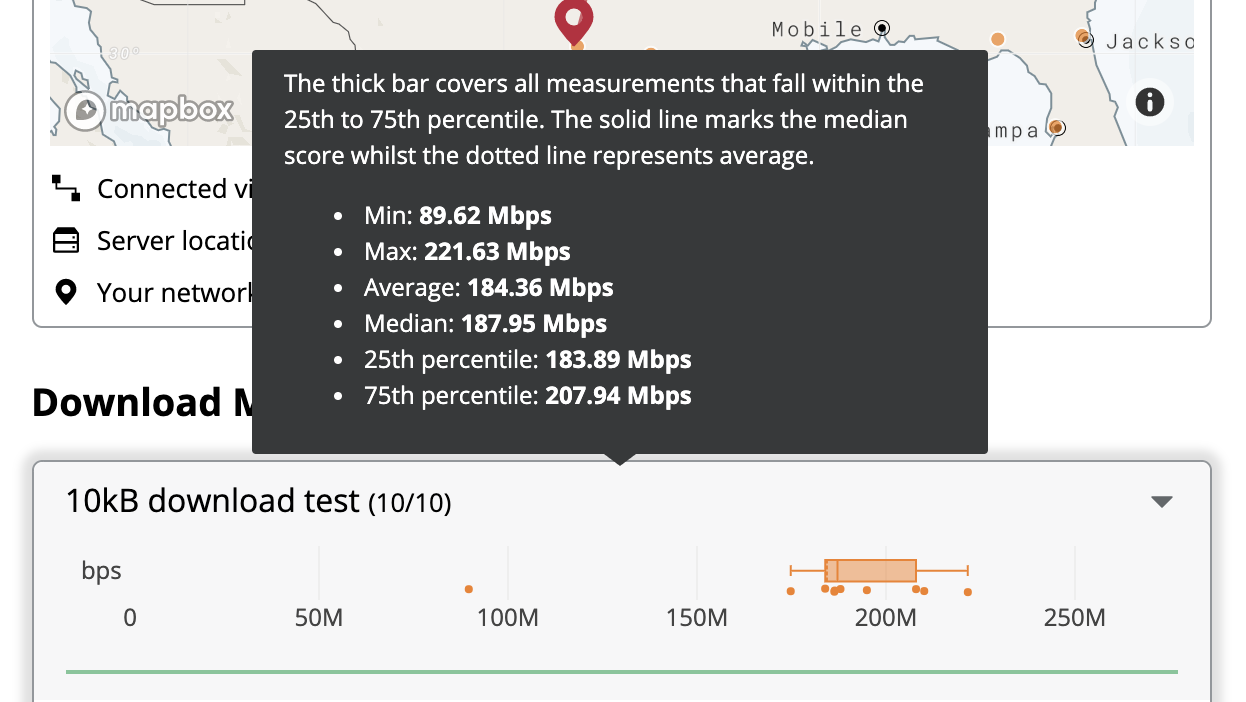The image size is (1246, 702).
Task: Click the rightmost data point near 221M
Action: (x=968, y=592)
